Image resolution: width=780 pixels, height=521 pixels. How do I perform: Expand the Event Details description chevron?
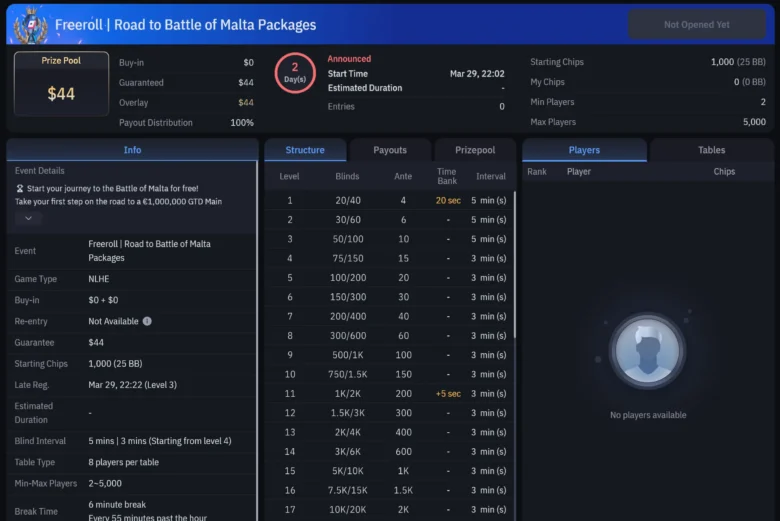[x=28, y=218]
